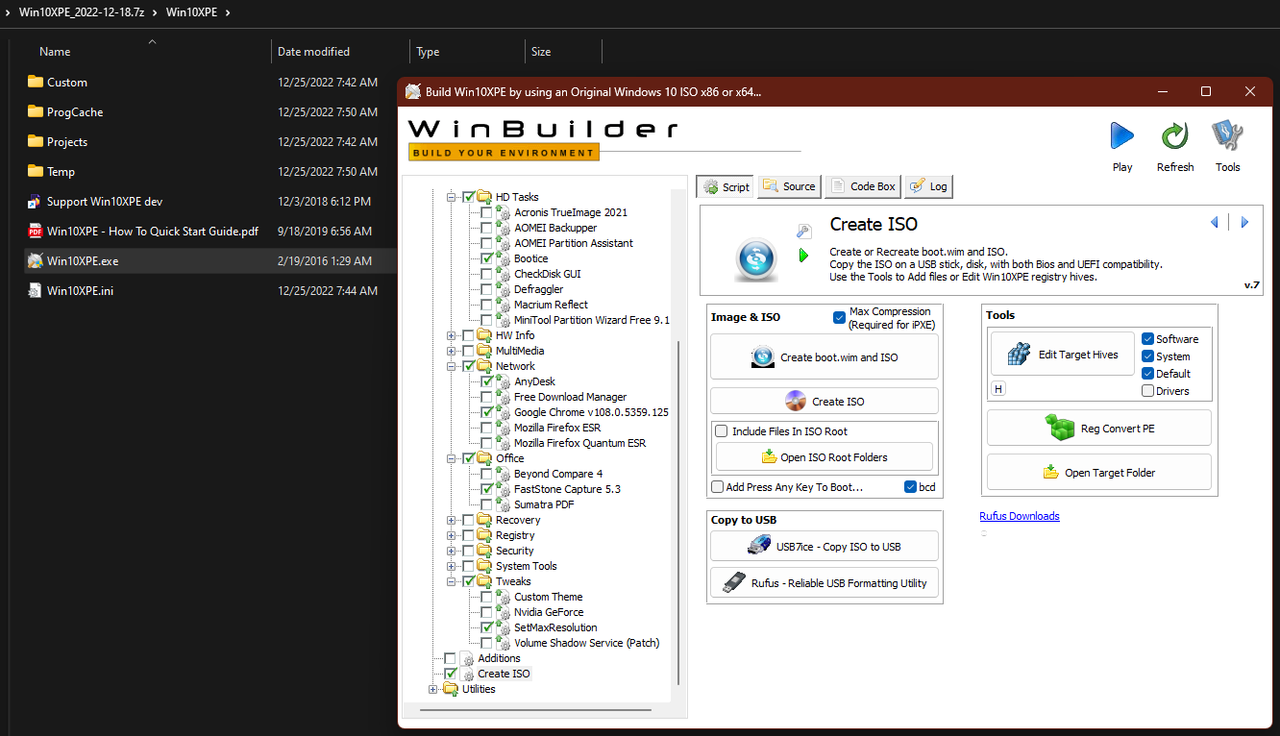Click the Create ISO script gear icon in tree
Viewport: 1280px width, 736px height.
pyautogui.click(x=467, y=674)
